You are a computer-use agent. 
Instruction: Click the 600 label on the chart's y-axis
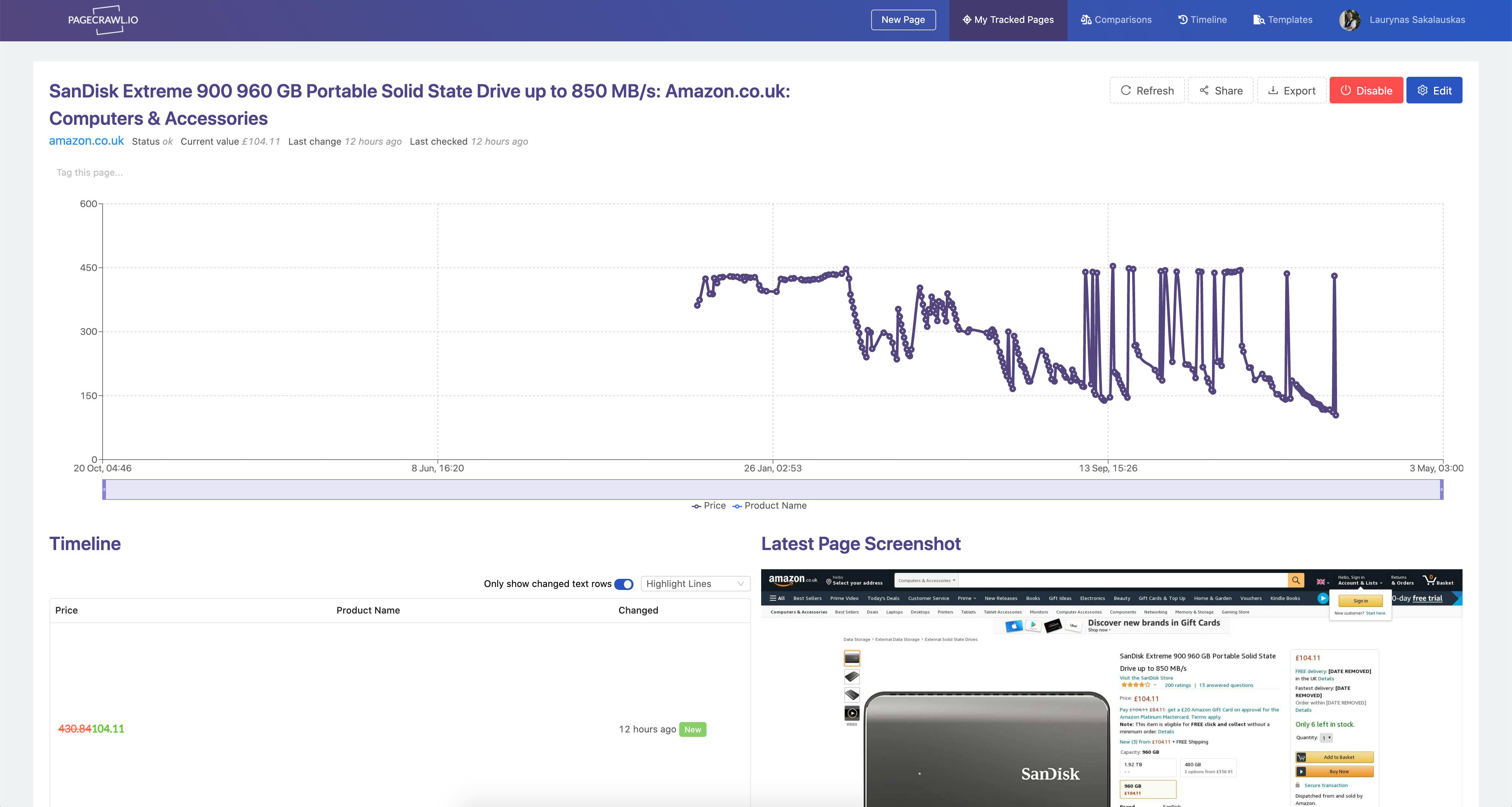[89, 204]
